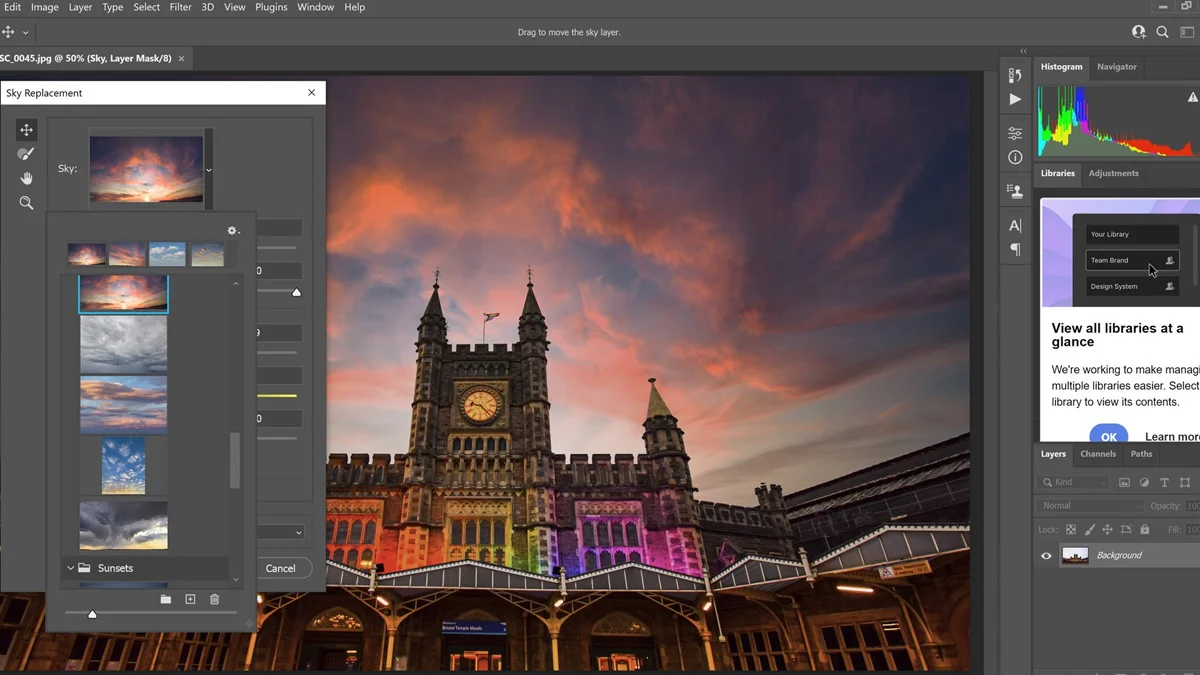The image size is (1200, 675).
Task: Click the delete sky trash icon
Action: [214, 599]
